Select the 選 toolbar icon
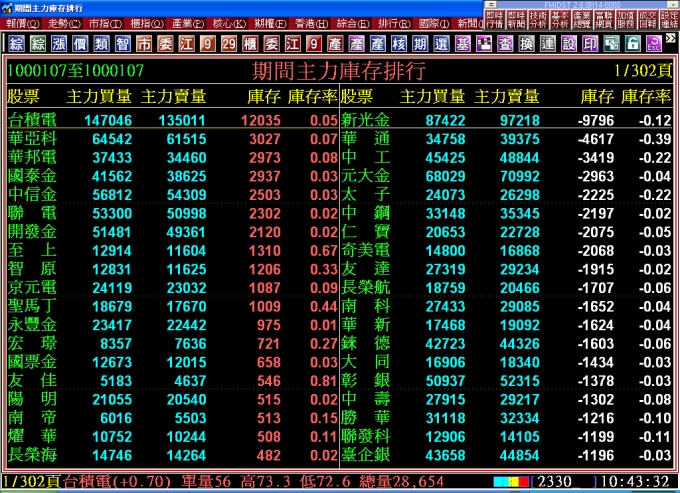This screenshot has height=493, width=680. point(441,44)
